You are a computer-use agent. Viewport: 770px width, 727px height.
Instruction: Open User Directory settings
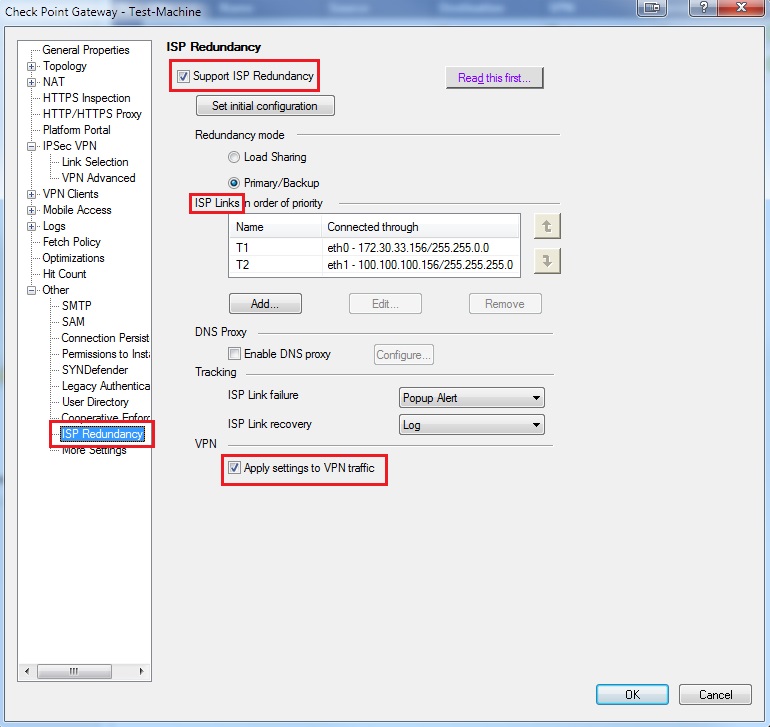[x=95, y=402]
